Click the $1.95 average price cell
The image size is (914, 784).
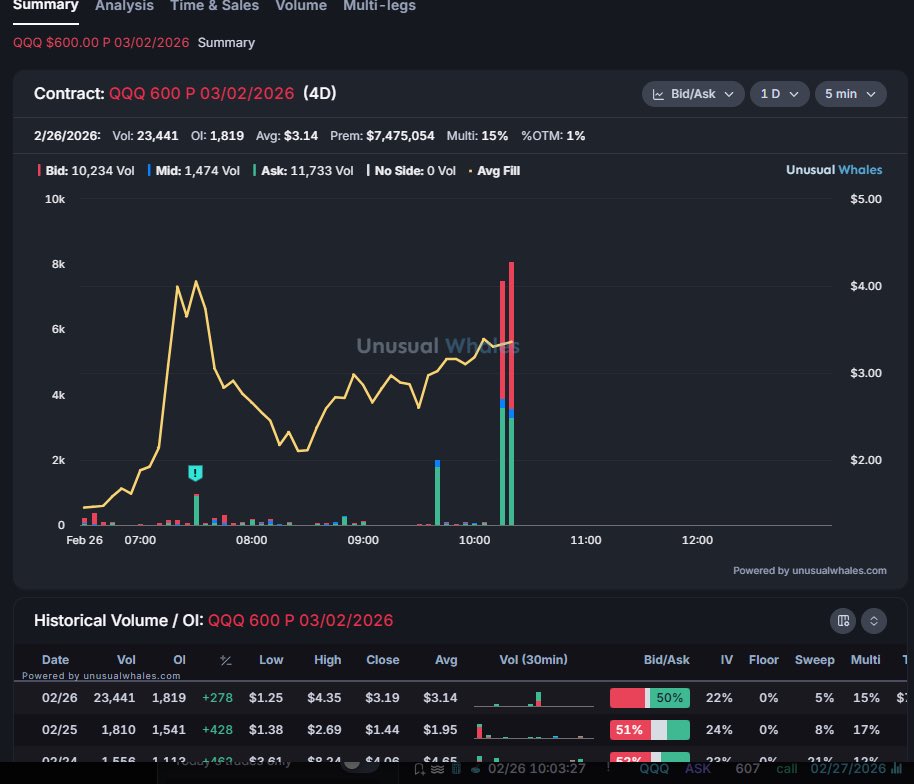(440, 730)
